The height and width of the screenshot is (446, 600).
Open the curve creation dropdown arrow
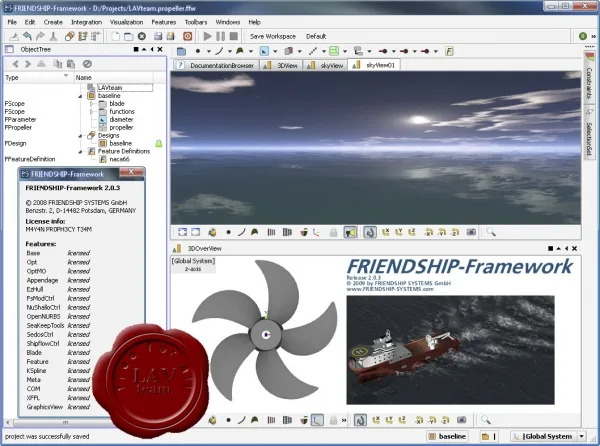click(230, 51)
